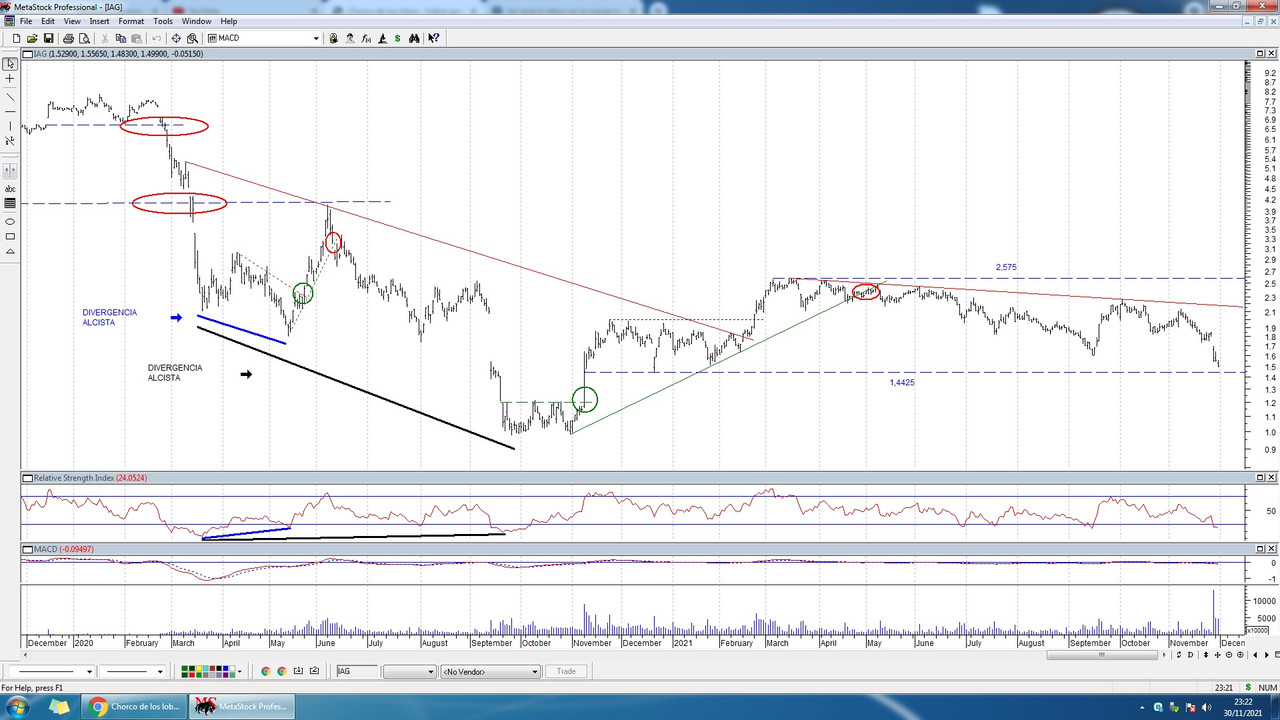Viewport: 1280px width, 720px height.
Task: Show hidden tray icons arrow
Action: tap(1142, 707)
